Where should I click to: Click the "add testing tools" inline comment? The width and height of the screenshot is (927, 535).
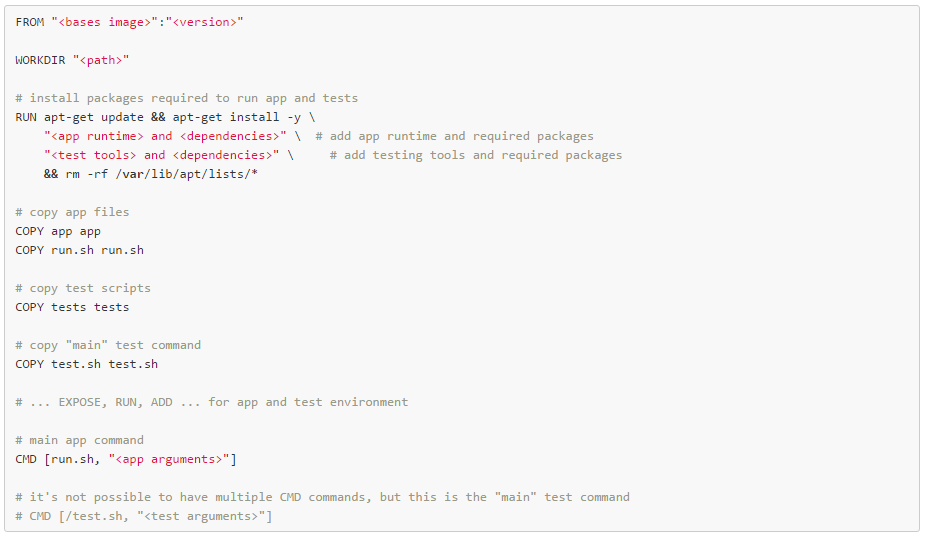click(475, 155)
